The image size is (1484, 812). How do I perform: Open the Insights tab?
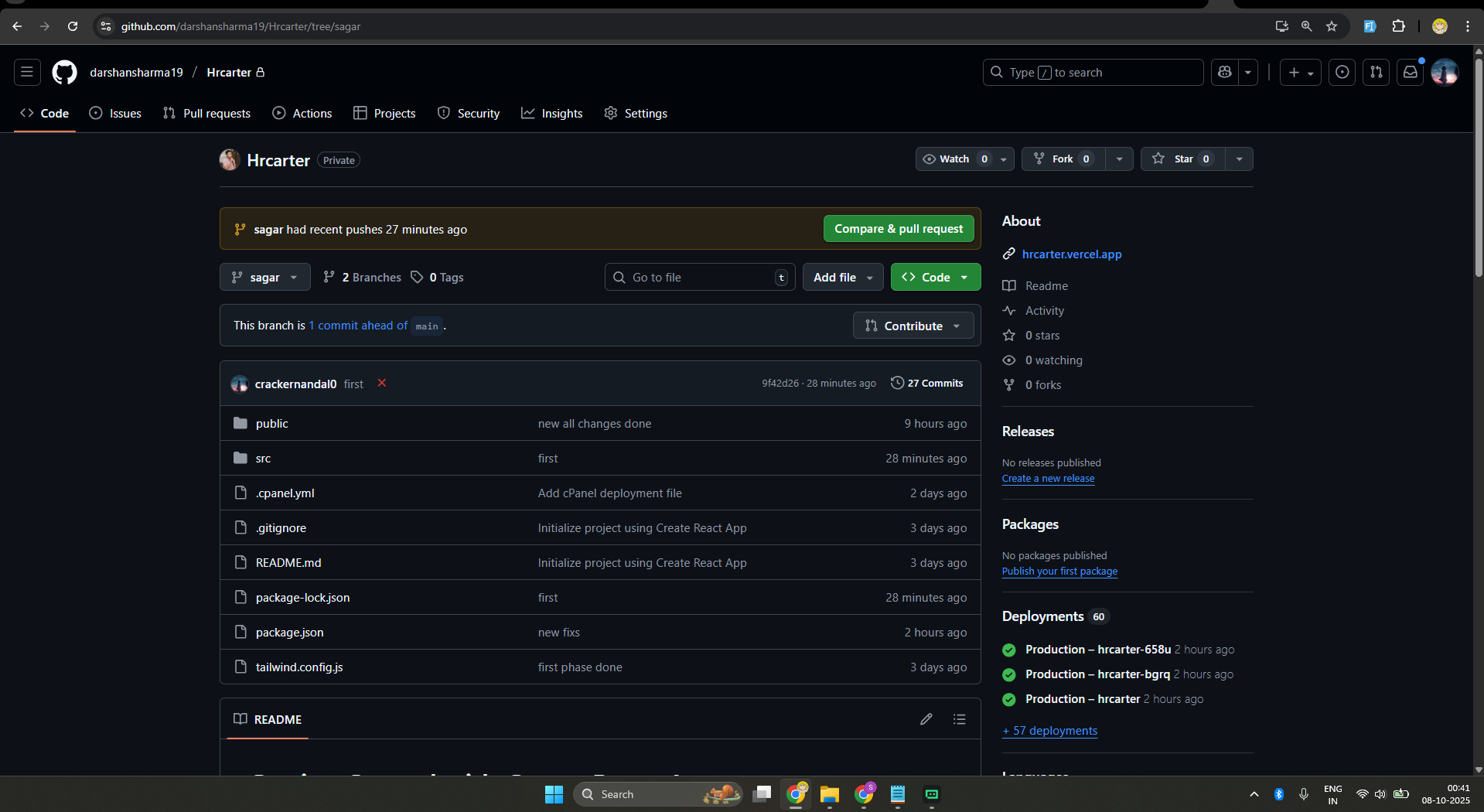(552, 114)
